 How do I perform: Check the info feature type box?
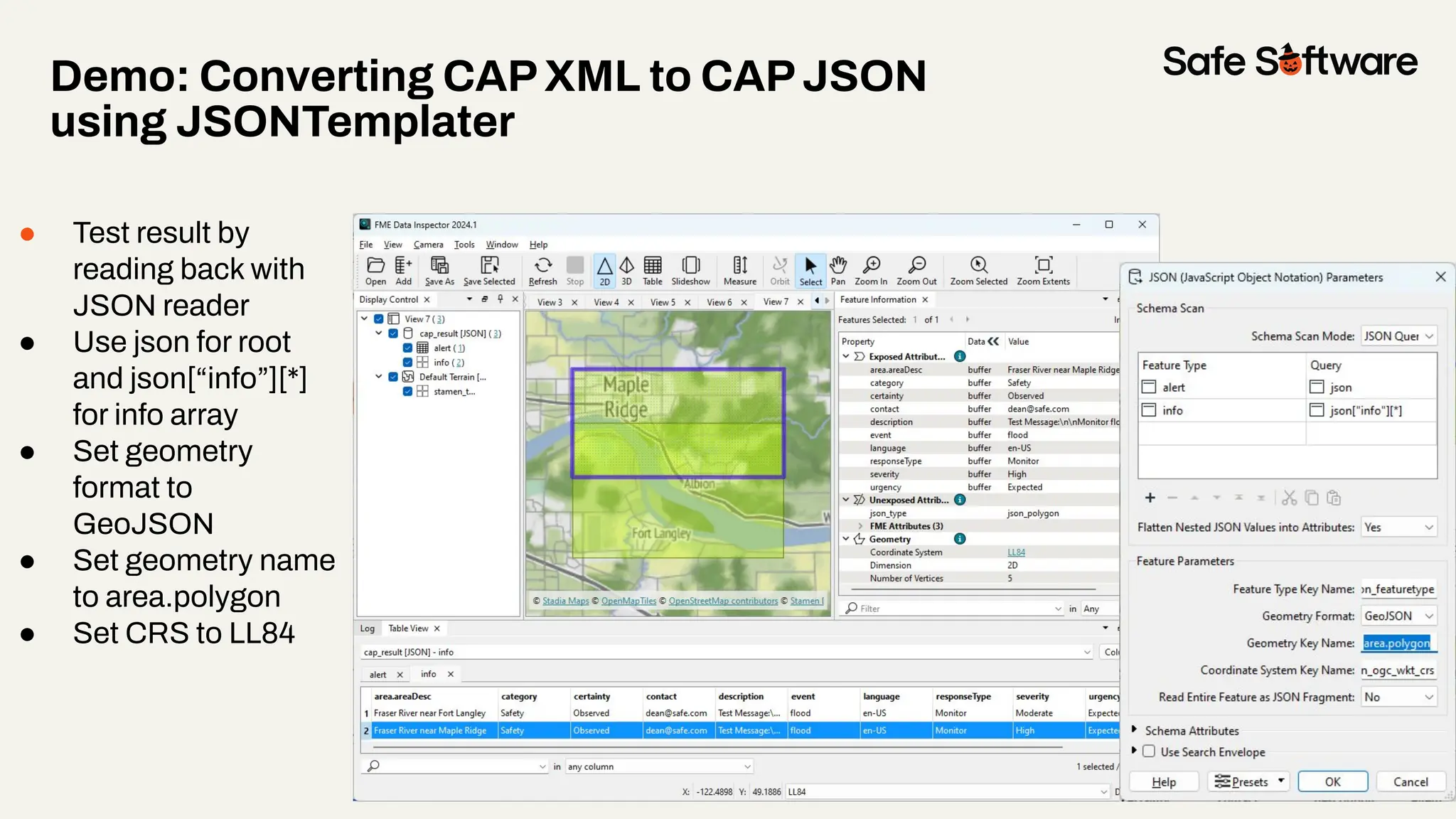(x=1149, y=410)
